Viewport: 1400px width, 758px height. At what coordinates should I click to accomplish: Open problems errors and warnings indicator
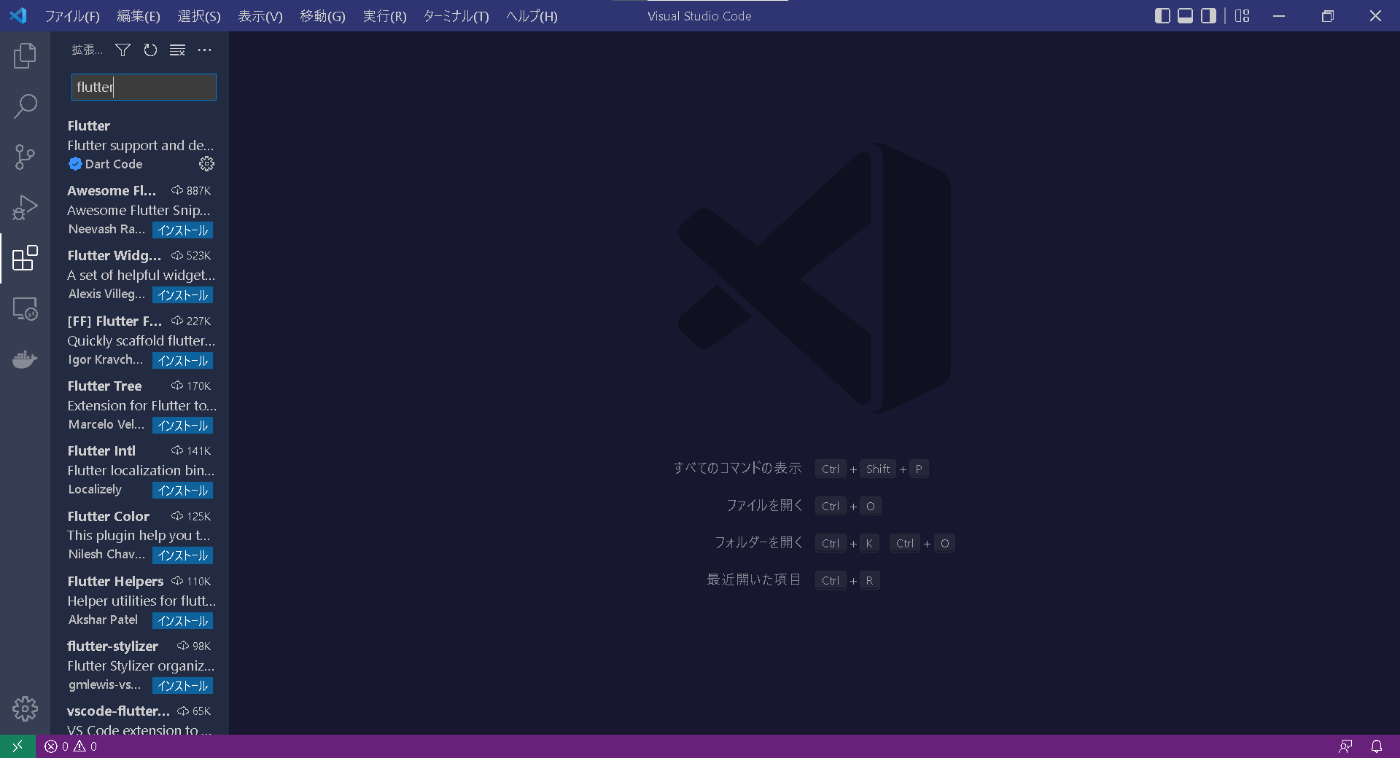click(70, 746)
